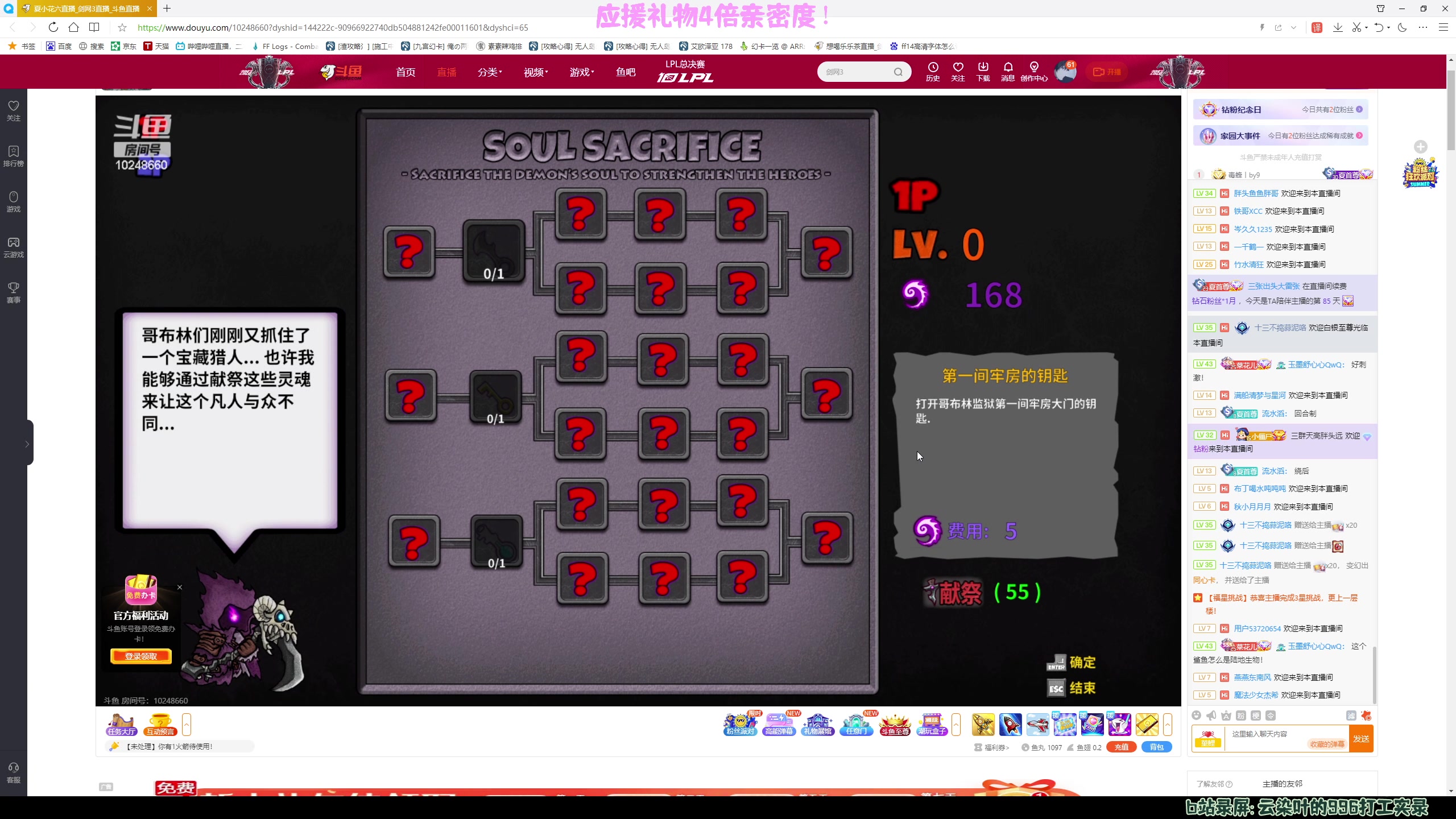
Task: Toggle 关注 follow in left sidebar
Action: [x=14, y=111]
